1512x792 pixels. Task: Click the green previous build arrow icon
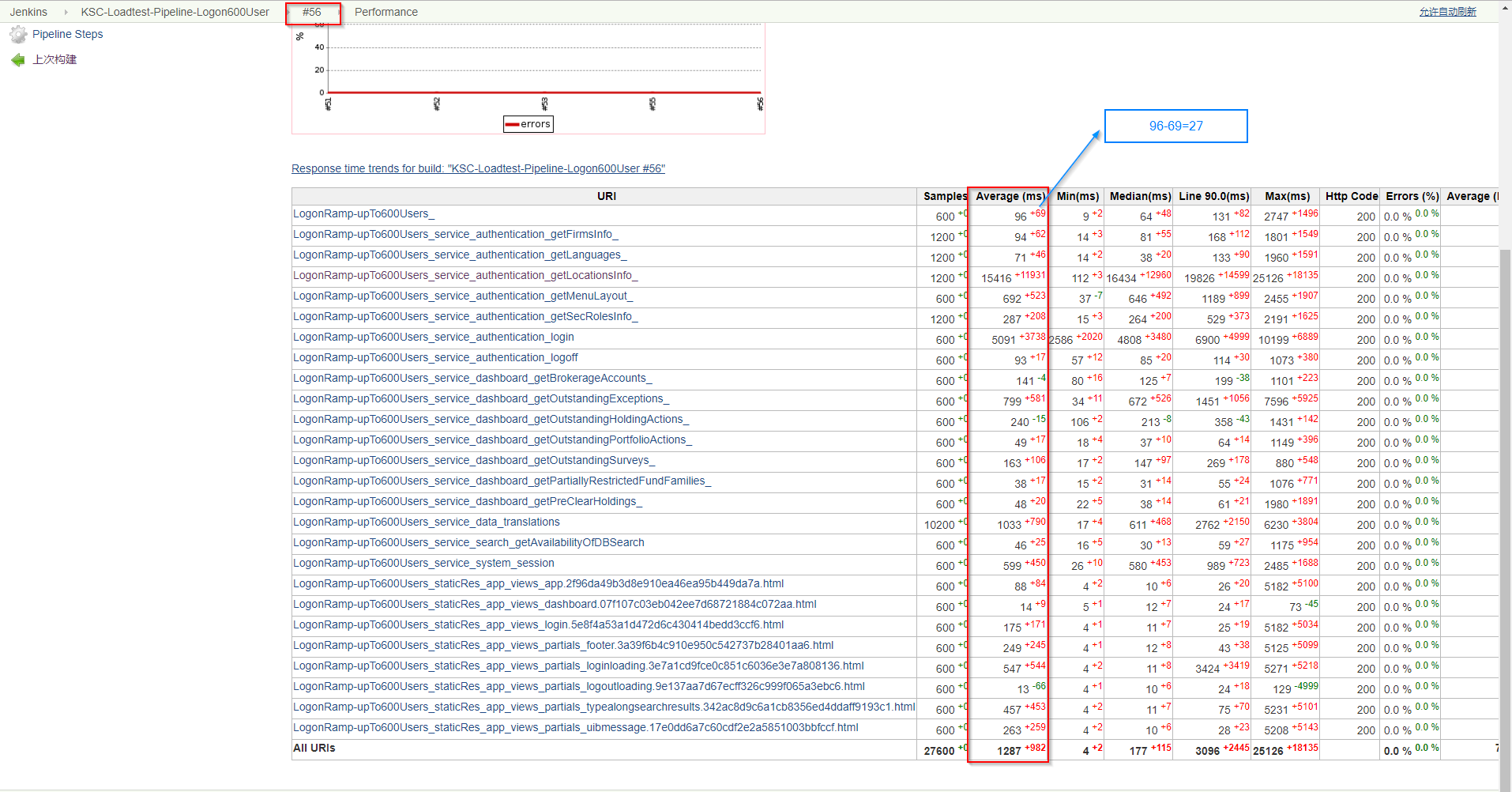[17, 60]
